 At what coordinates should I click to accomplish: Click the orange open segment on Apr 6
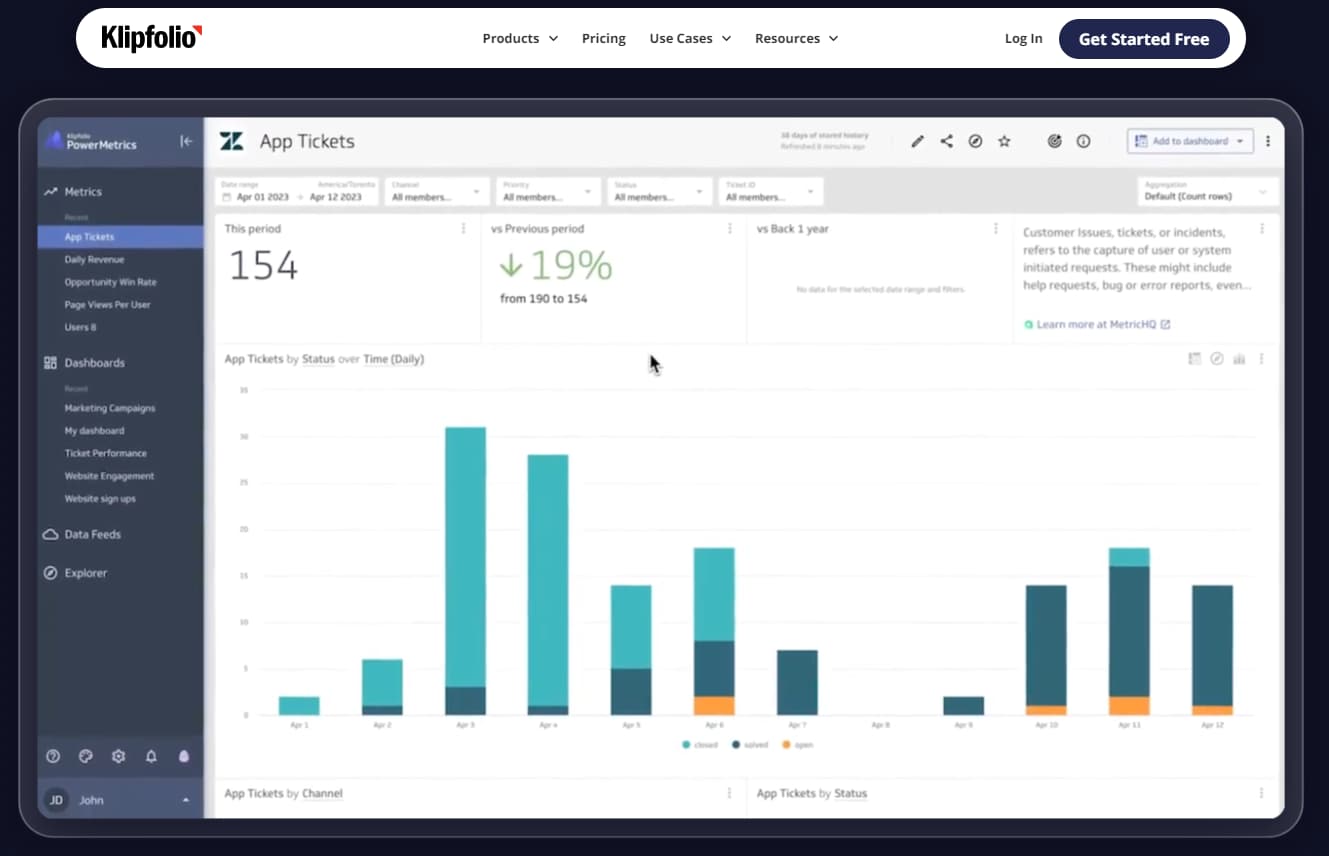pyautogui.click(x=714, y=705)
